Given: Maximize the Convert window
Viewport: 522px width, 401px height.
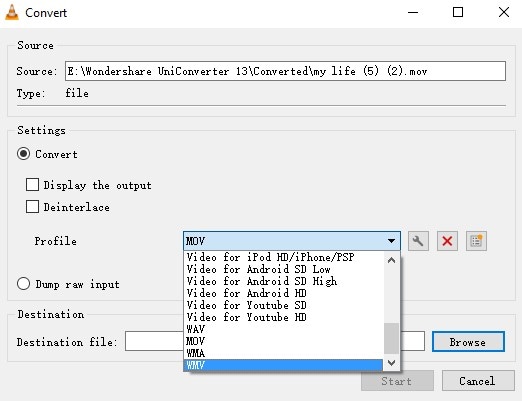Looking at the screenshot, I should [x=458, y=12].
